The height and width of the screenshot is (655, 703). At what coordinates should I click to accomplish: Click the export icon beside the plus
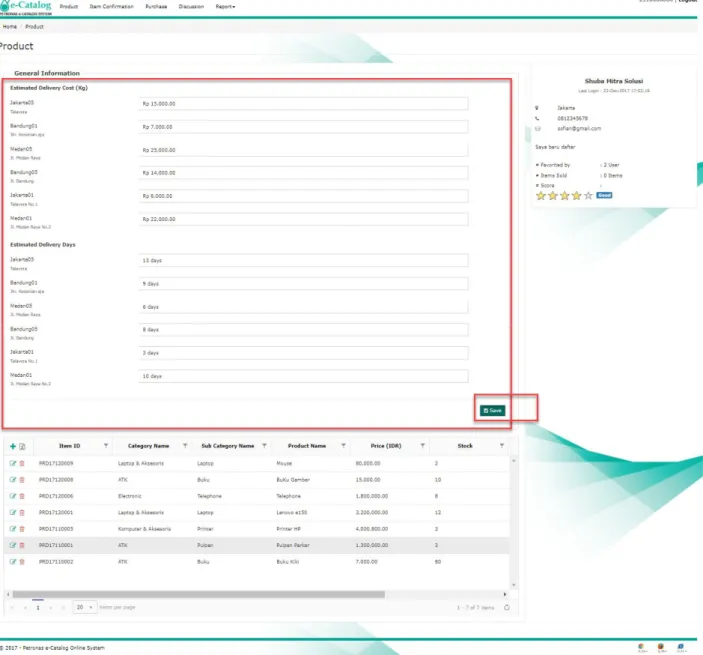pos(22,446)
